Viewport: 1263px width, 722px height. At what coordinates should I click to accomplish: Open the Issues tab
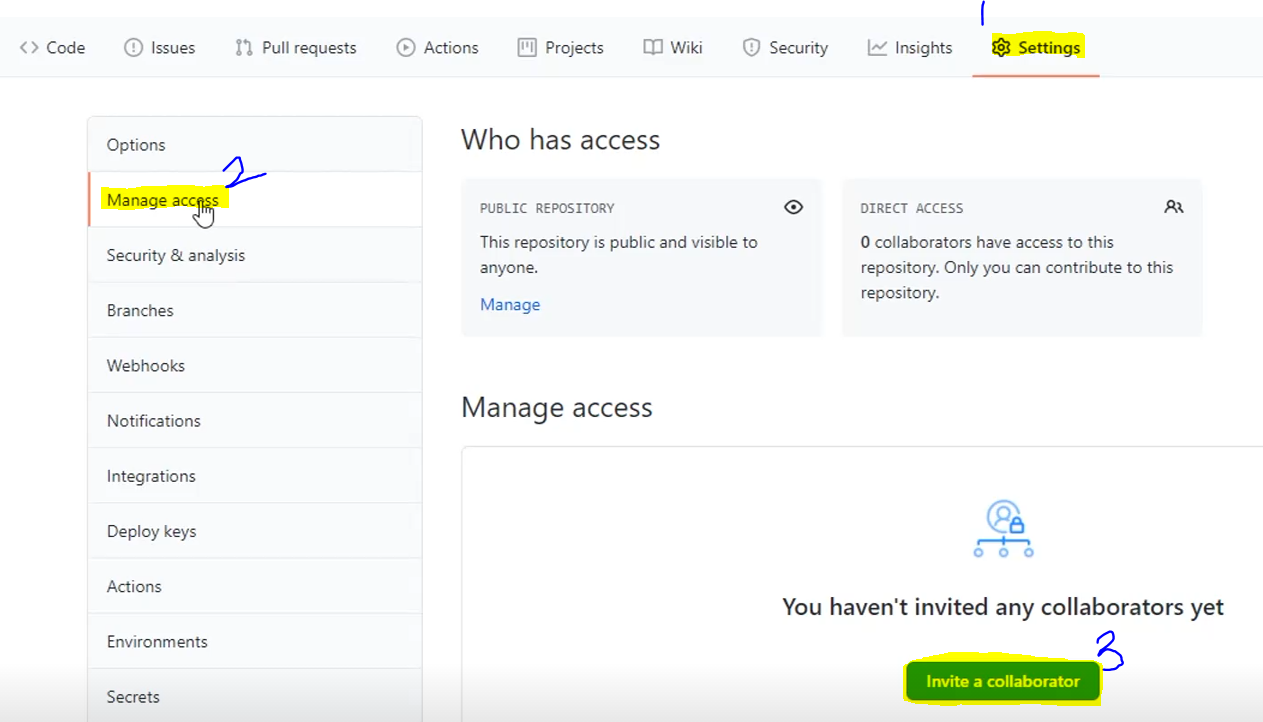tap(159, 47)
